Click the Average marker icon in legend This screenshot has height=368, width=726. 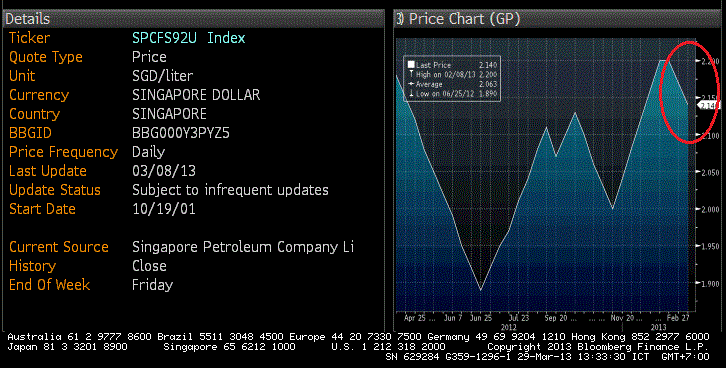point(411,84)
